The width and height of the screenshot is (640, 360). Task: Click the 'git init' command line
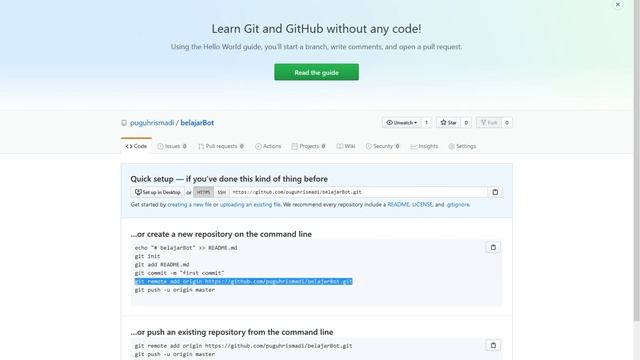point(147,256)
